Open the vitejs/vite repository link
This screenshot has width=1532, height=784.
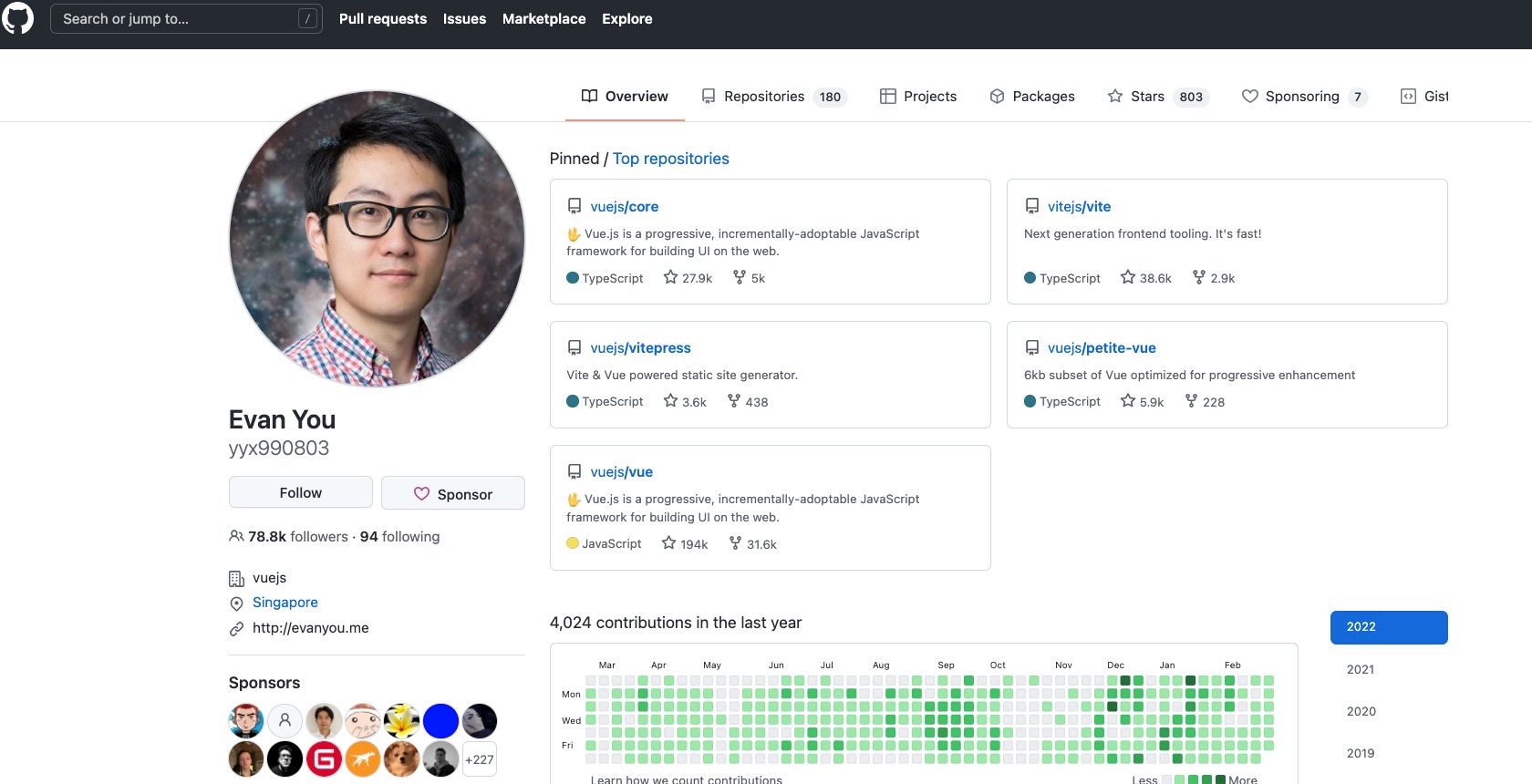1080,207
